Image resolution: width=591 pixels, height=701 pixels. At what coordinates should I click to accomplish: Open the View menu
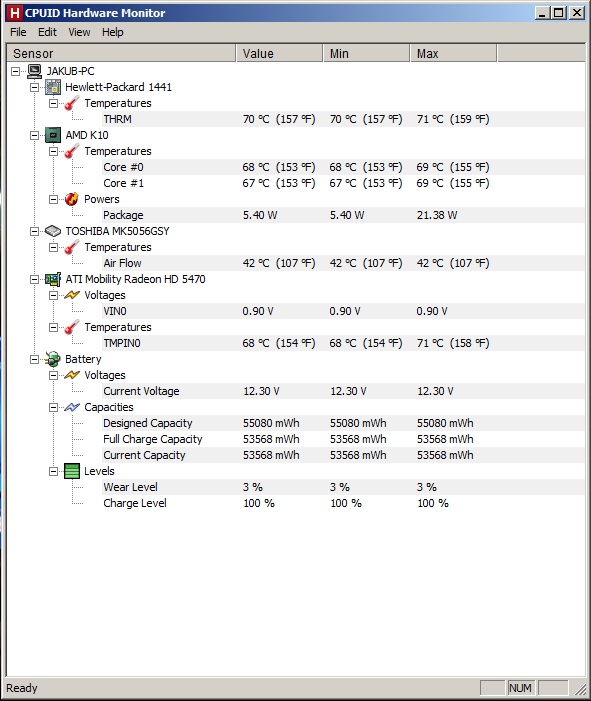click(x=79, y=32)
